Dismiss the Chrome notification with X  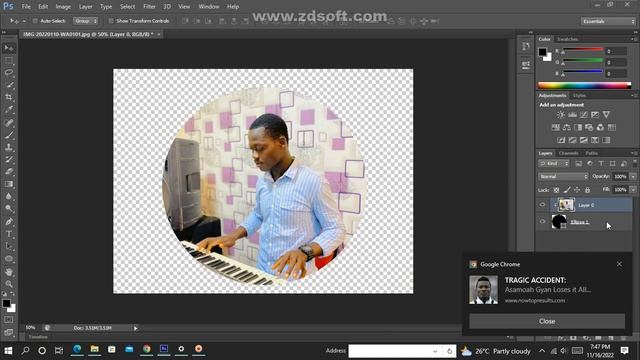(619, 264)
